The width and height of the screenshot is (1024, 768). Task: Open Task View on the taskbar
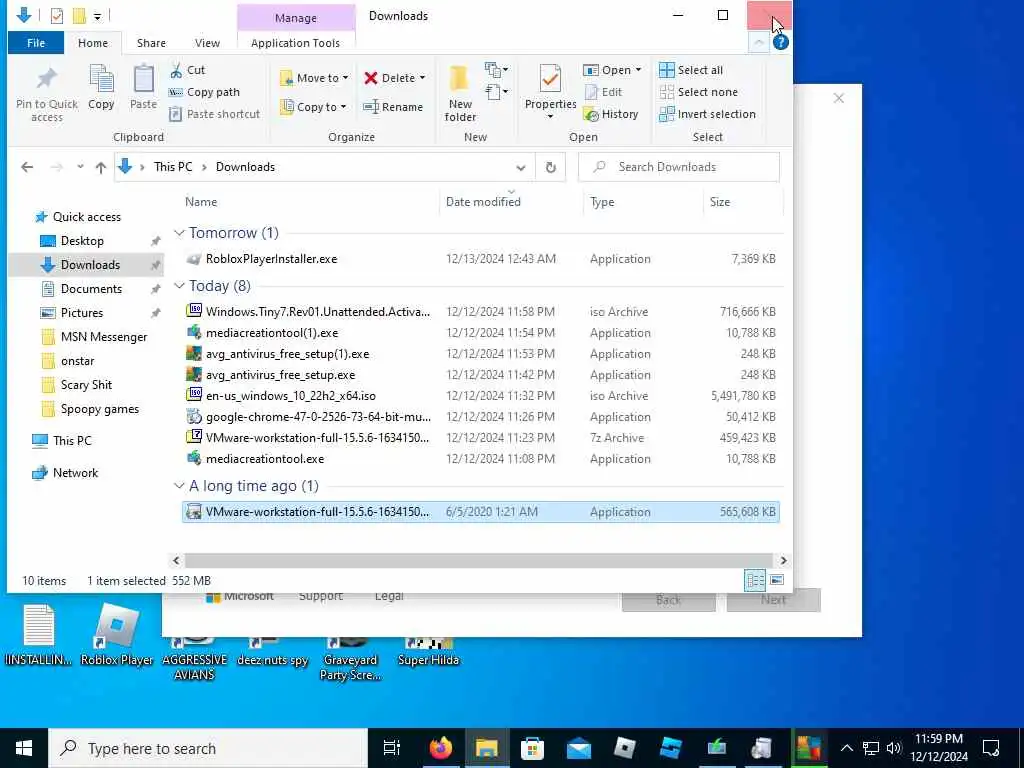(391, 748)
